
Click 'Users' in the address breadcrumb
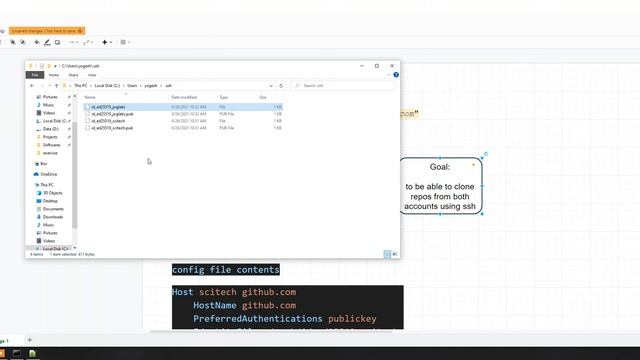coord(132,86)
